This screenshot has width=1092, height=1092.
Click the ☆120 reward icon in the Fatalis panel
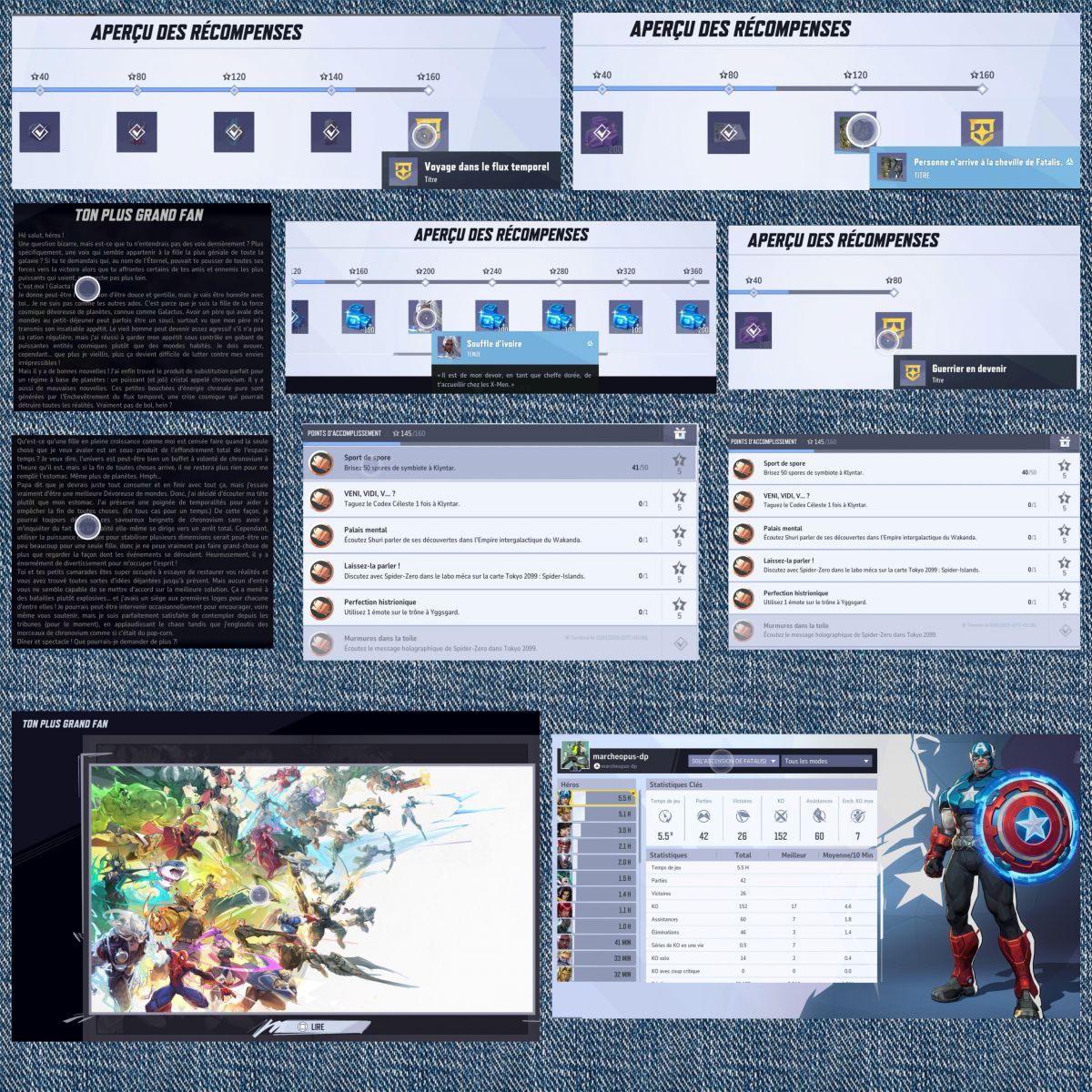(x=855, y=133)
